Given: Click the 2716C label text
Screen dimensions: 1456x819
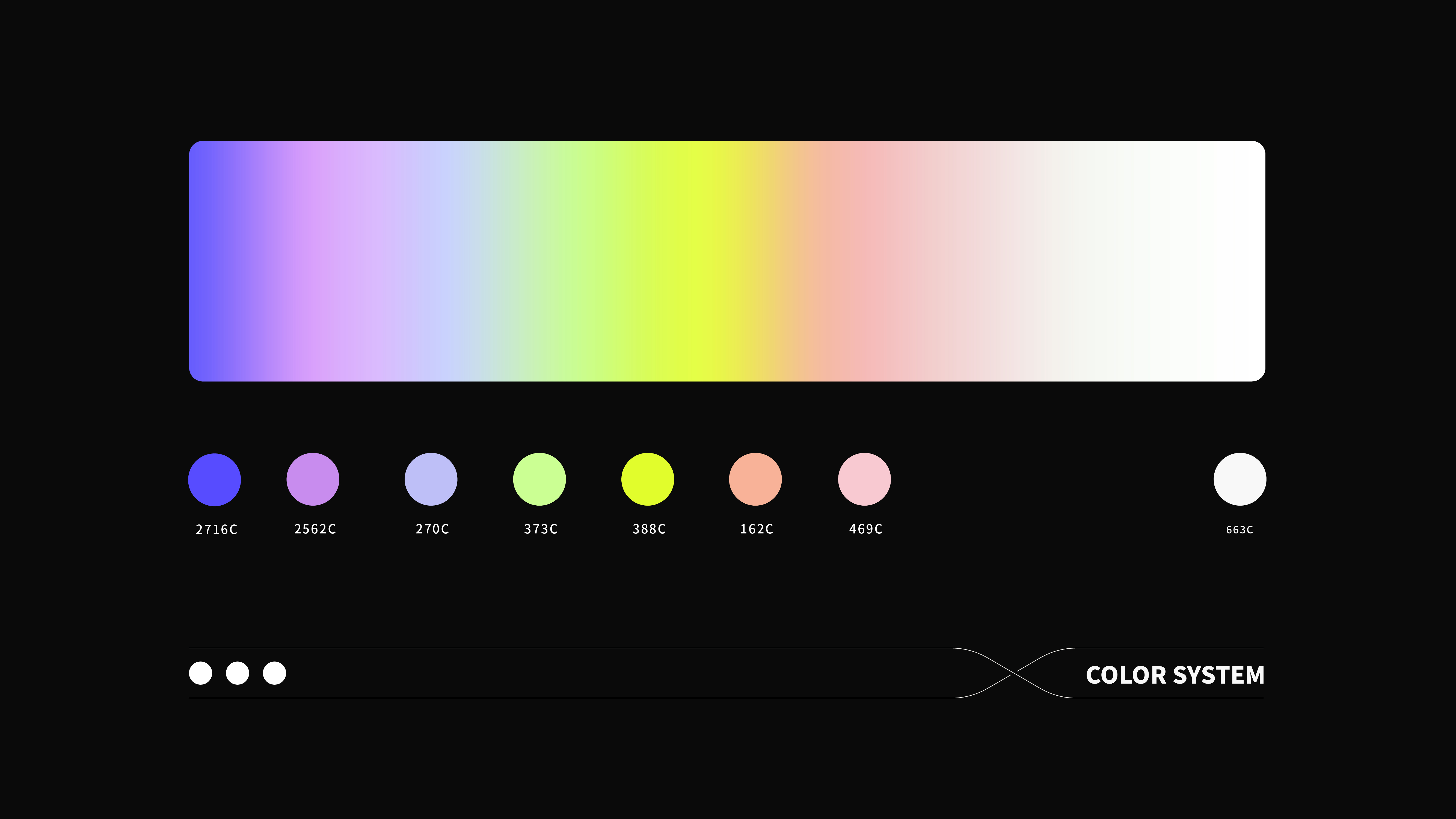Looking at the screenshot, I should (x=217, y=530).
